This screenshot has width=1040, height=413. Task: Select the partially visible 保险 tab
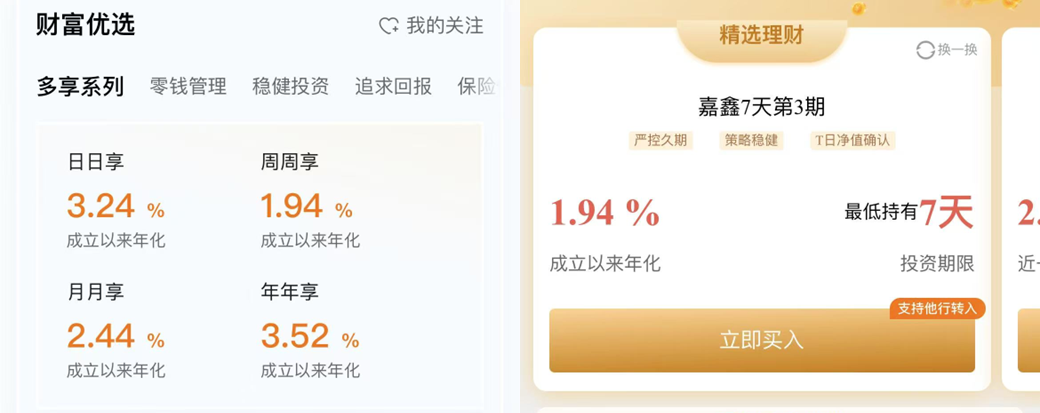tap(476, 86)
